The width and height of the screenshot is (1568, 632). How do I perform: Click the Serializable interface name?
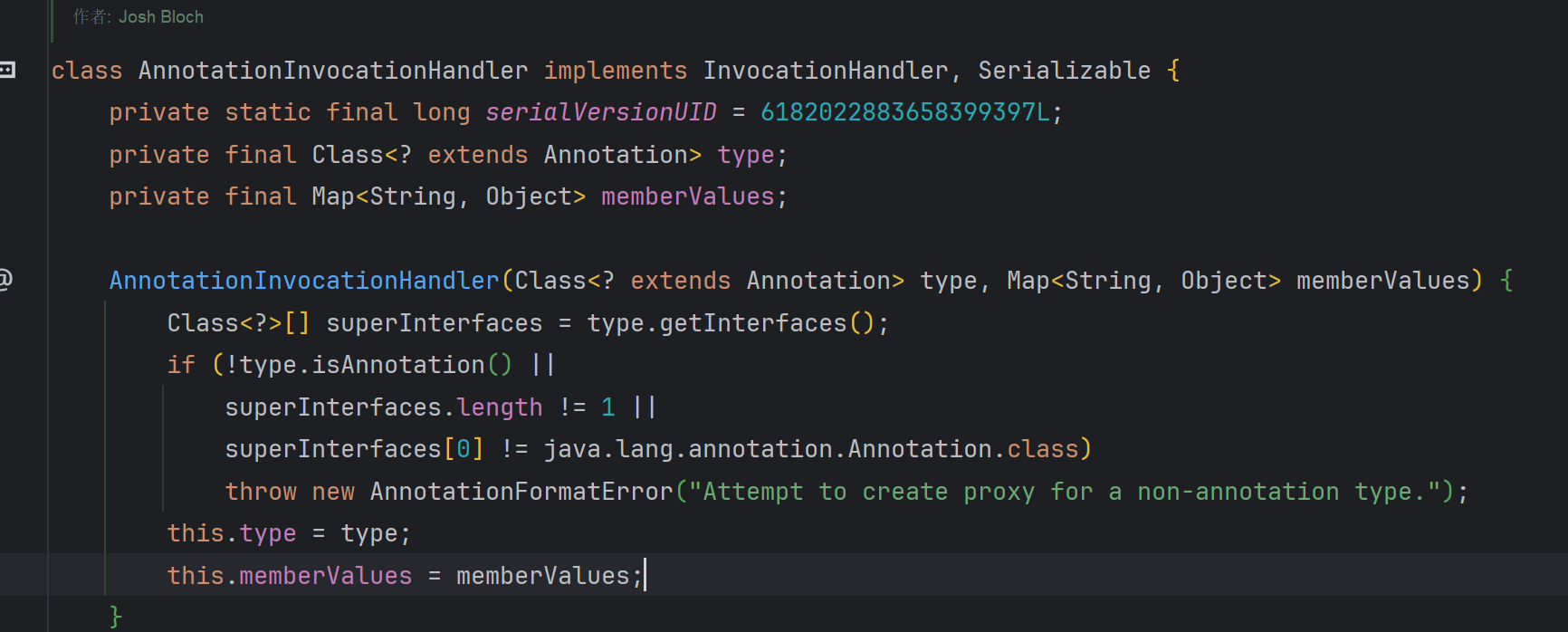point(1064,71)
